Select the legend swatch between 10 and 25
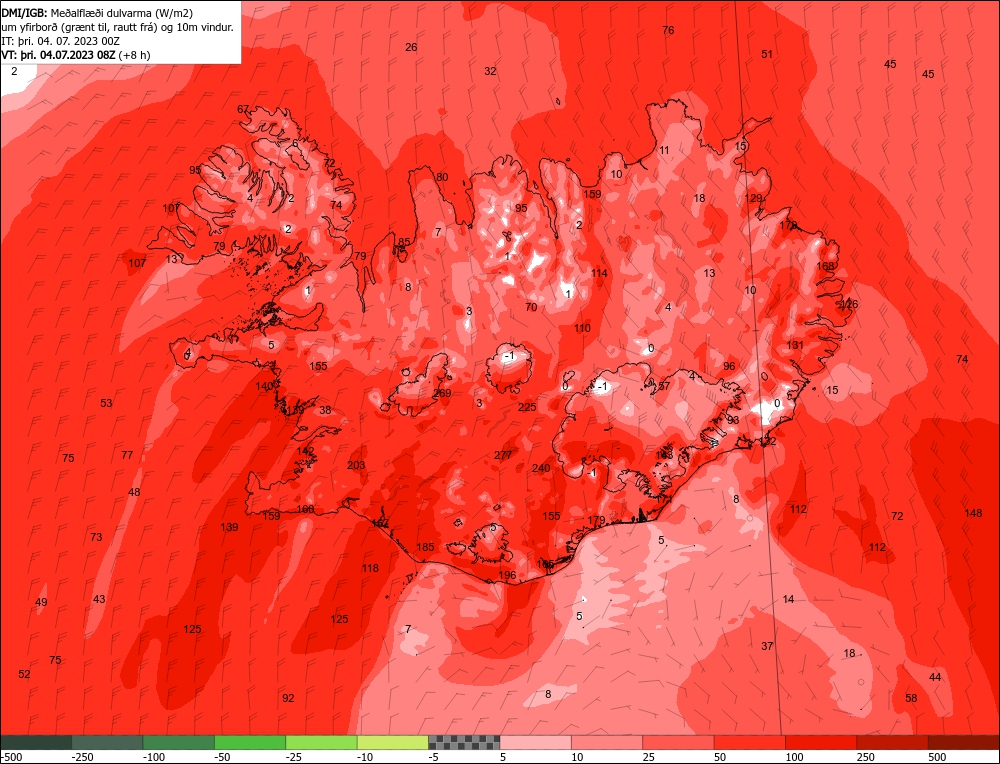Screen dimensions: 1000x764 (607, 742)
